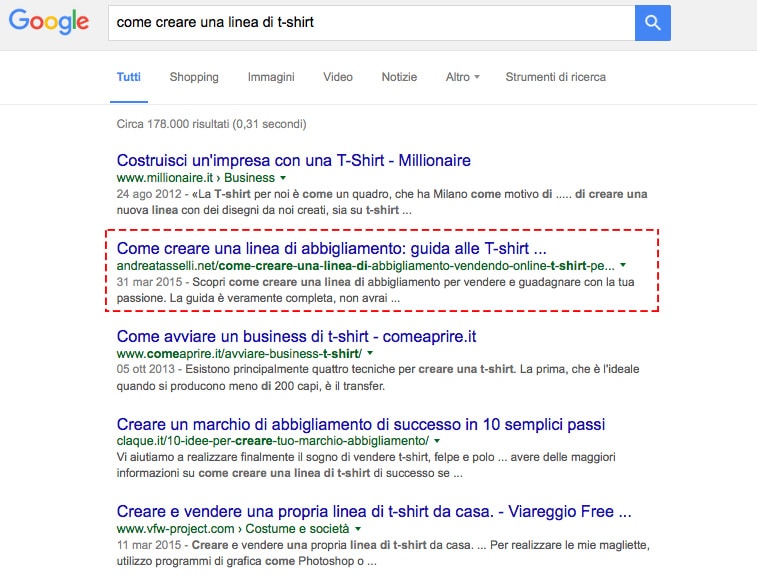This screenshot has height=584, width=757.
Task: Open the Immagini tab
Action: (271, 77)
